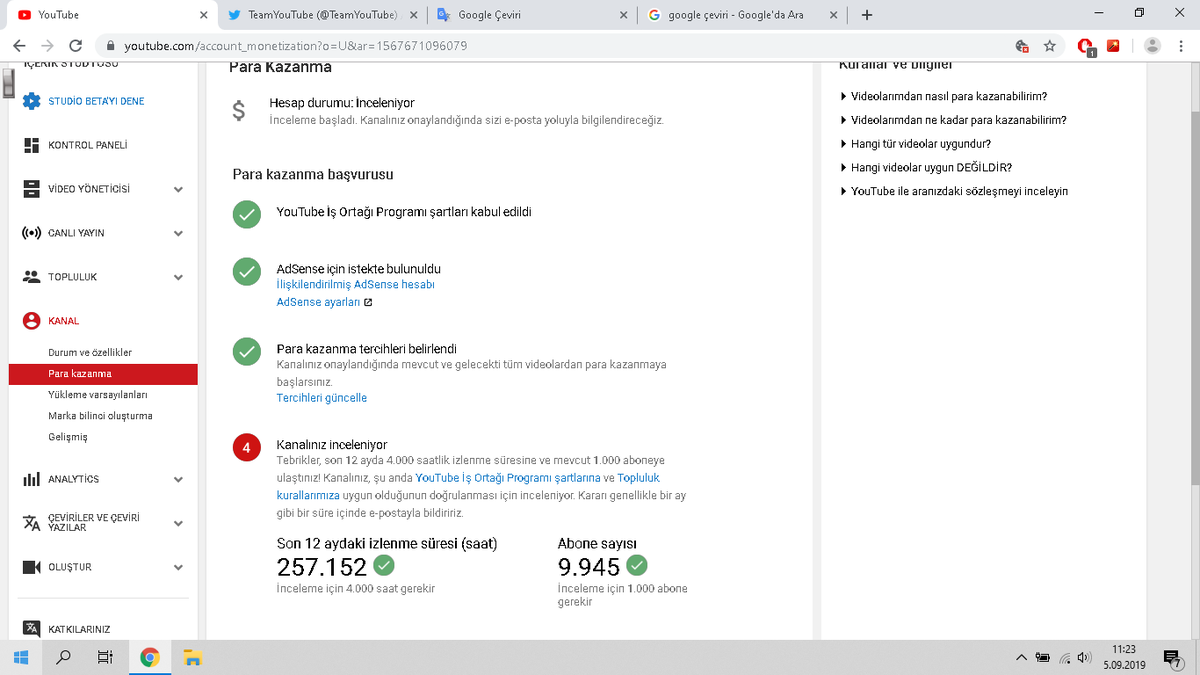Select Para kazanma menu item
The height and width of the screenshot is (675, 1200).
point(103,374)
